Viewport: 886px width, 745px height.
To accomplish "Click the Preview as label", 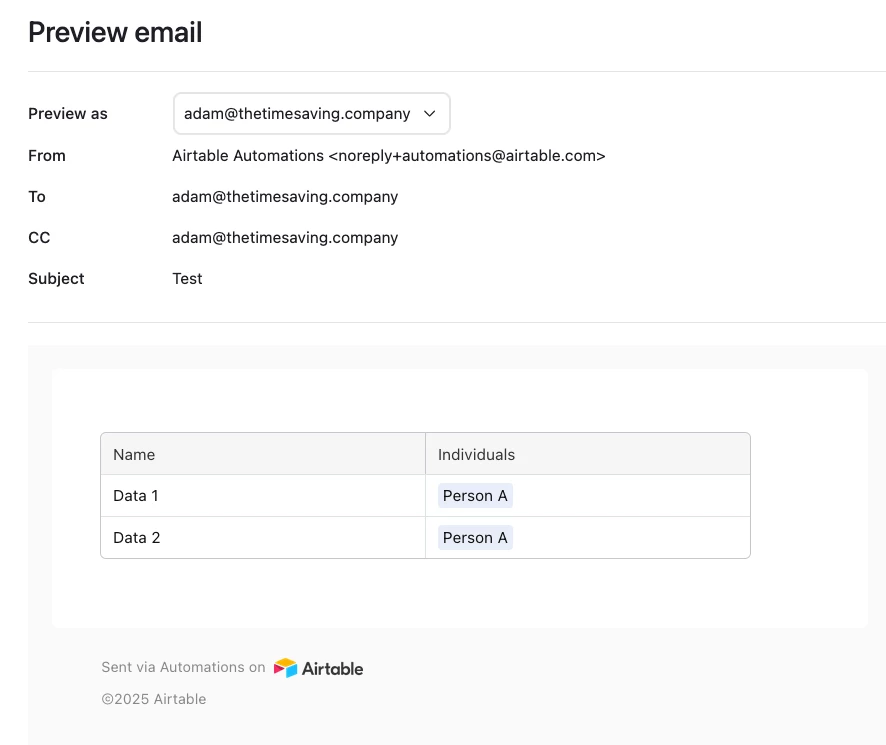I will tap(68, 114).
